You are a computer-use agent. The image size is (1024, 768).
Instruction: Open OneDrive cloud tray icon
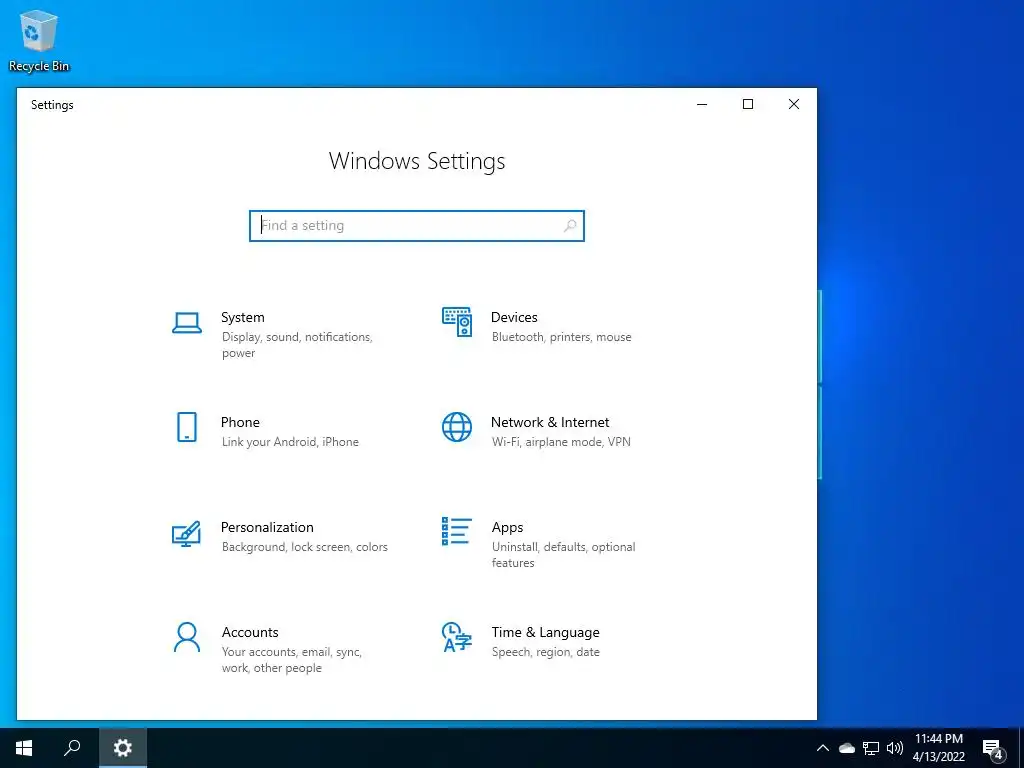(x=847, y=748)
